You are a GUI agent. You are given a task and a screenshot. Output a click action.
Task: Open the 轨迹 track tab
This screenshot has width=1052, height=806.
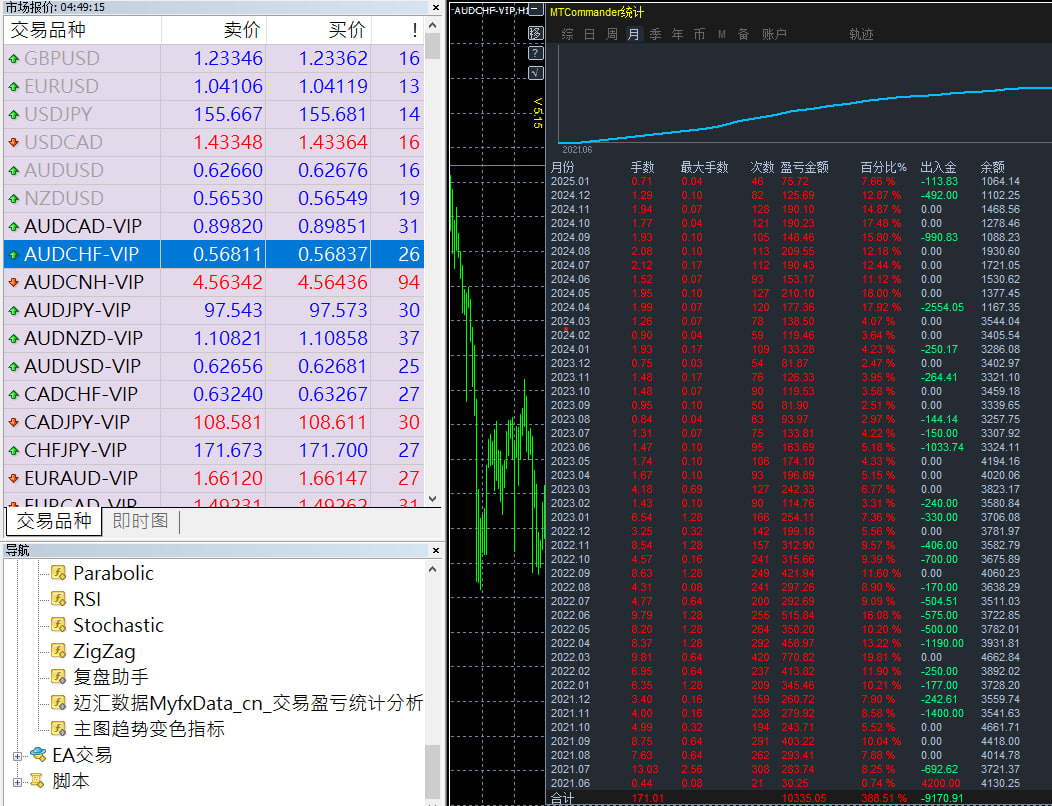tap(861, 34)
